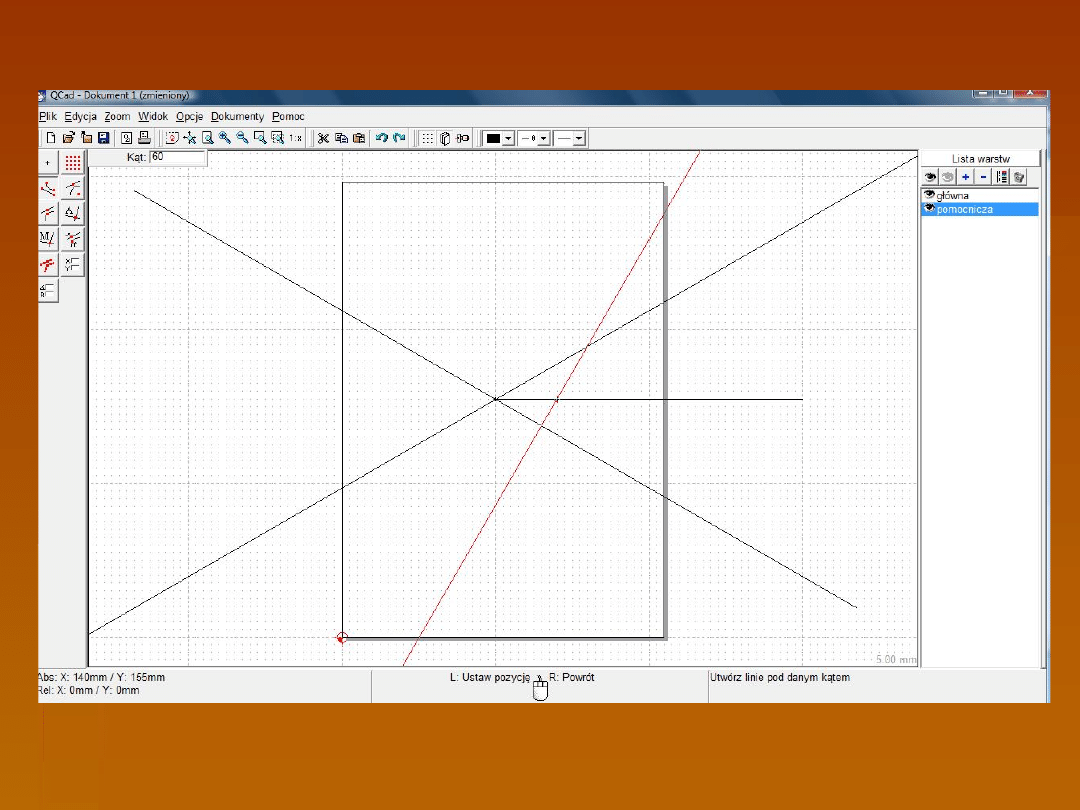The width and height of the screenshot is (1080, 810).
Task: Click the blue plus add layer icon
Action: pyautogui.click(x=966, y=177)
